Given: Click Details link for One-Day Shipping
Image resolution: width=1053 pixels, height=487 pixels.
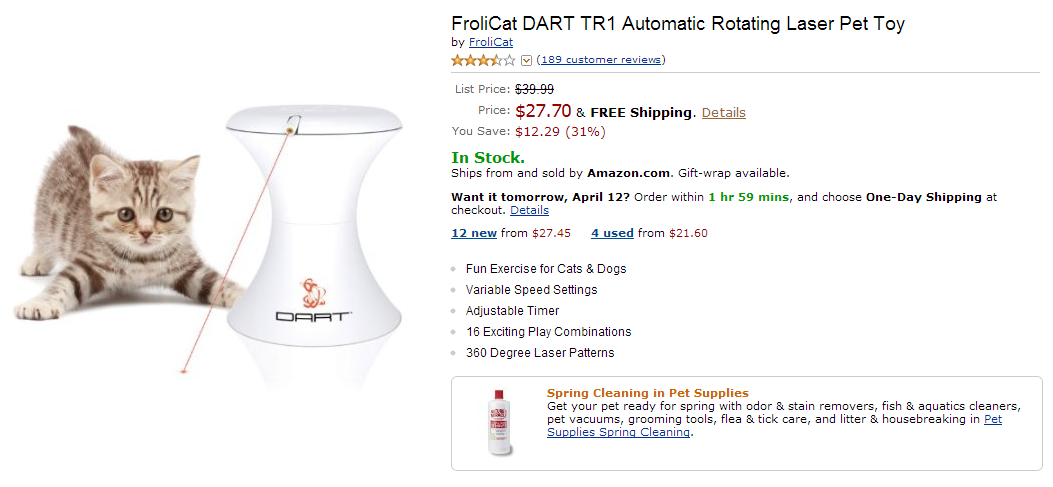Looking at the screenshot, I should click(529, 211).
